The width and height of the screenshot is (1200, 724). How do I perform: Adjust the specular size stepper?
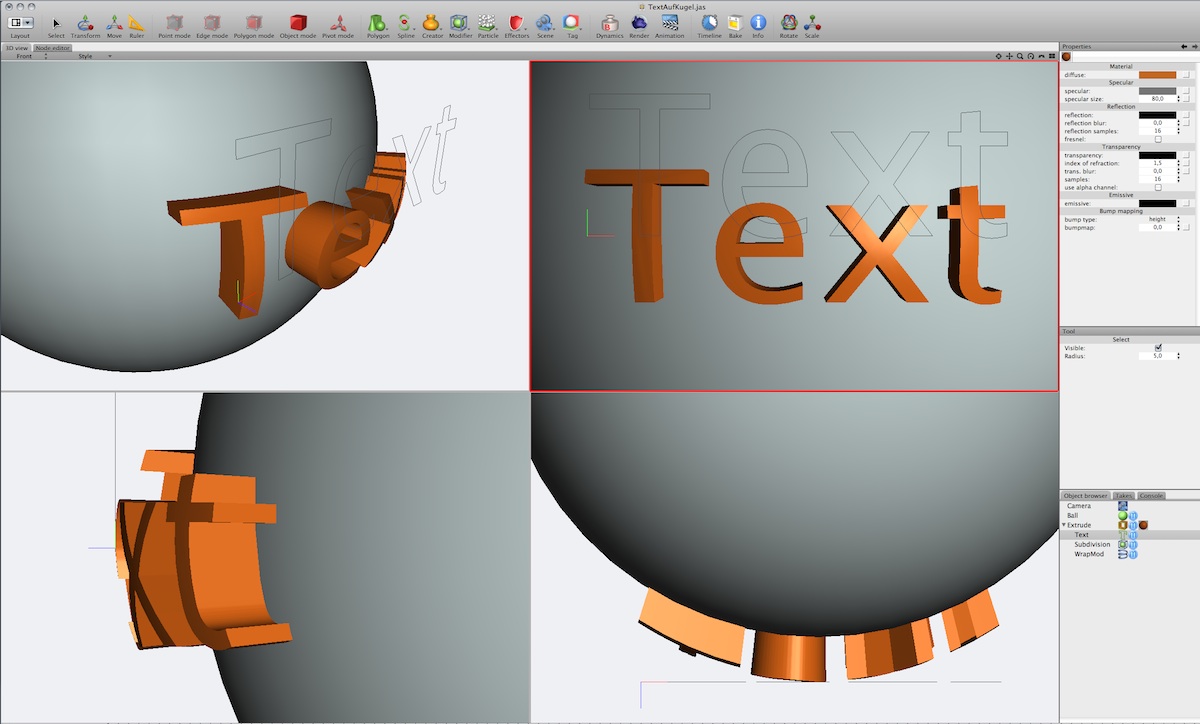1178,99
